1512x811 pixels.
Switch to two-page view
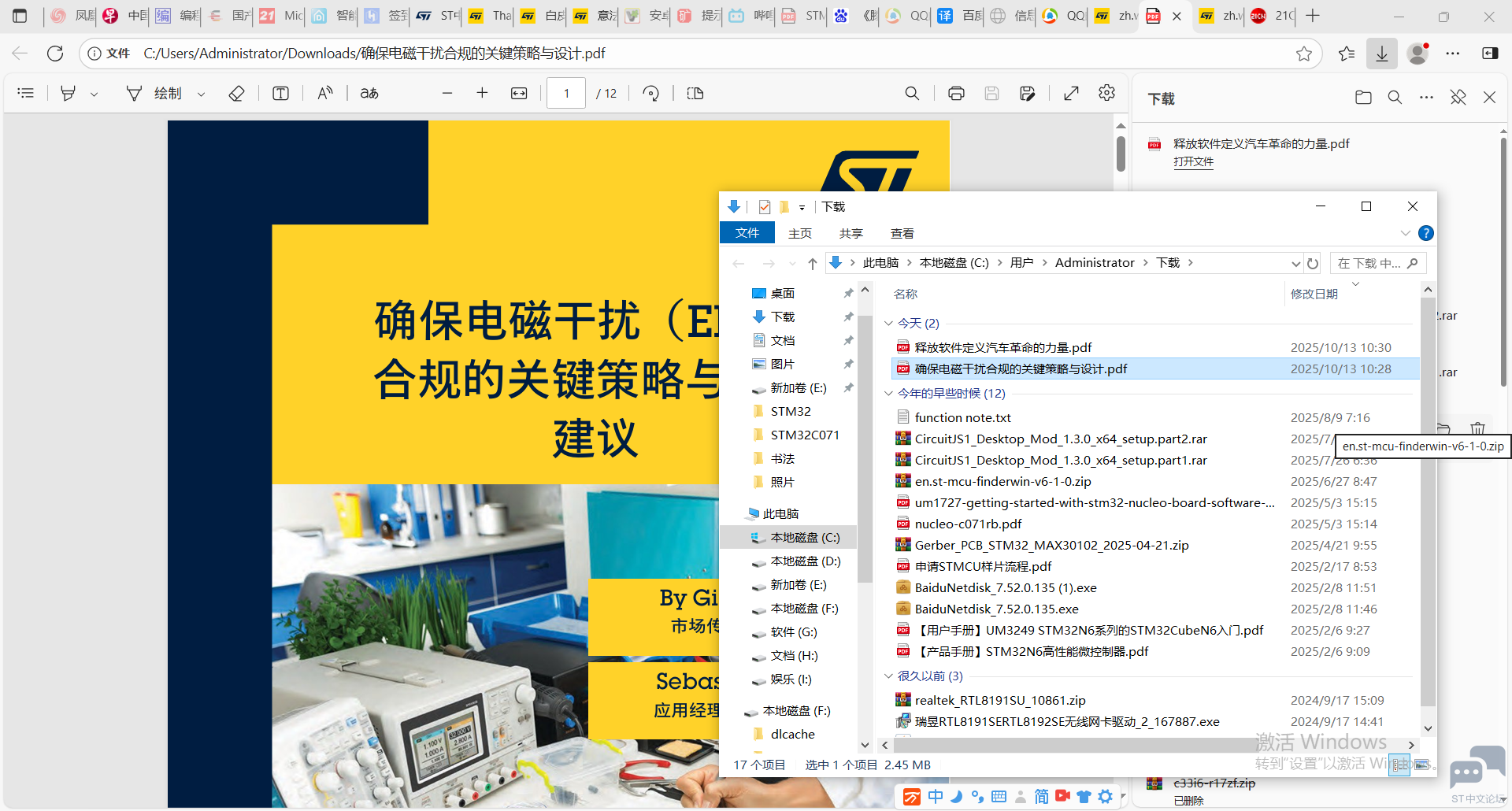[695, 93]
